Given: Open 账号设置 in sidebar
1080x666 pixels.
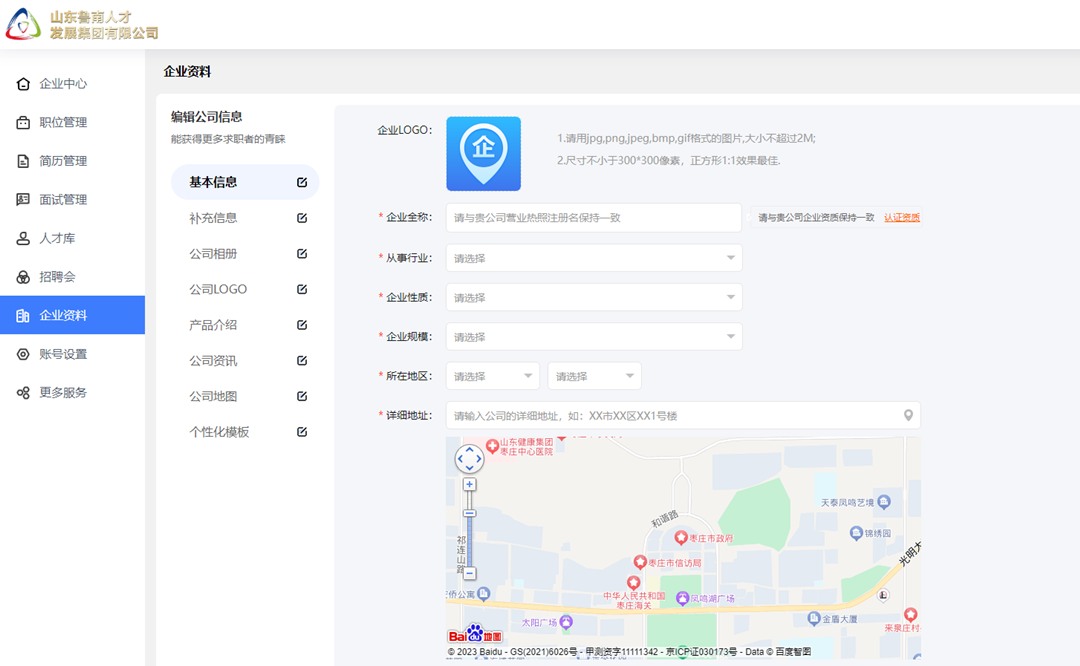Looking at the screenshot, I should pyautogui.click(x=72, y=354).
